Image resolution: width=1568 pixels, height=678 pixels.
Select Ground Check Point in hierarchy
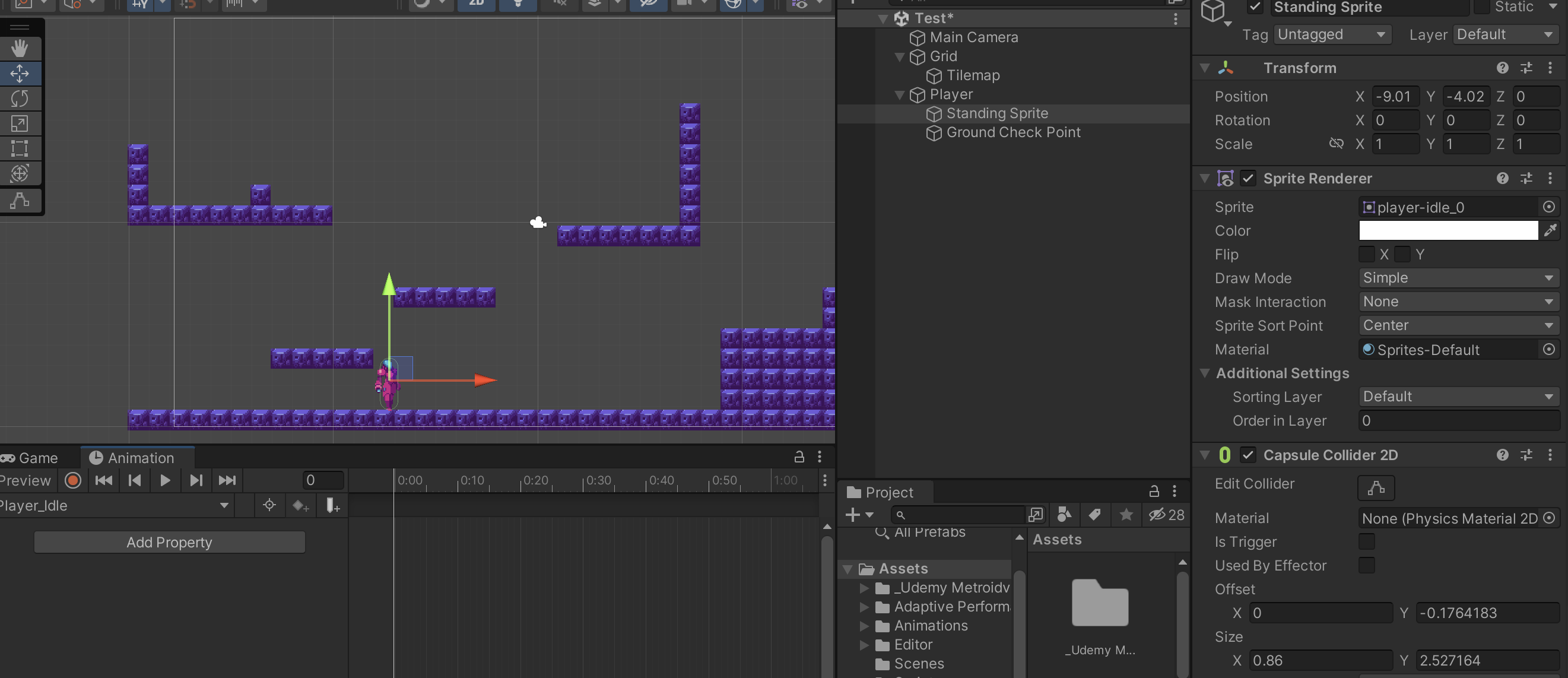pyautogui.click(x=1012, y=132)
